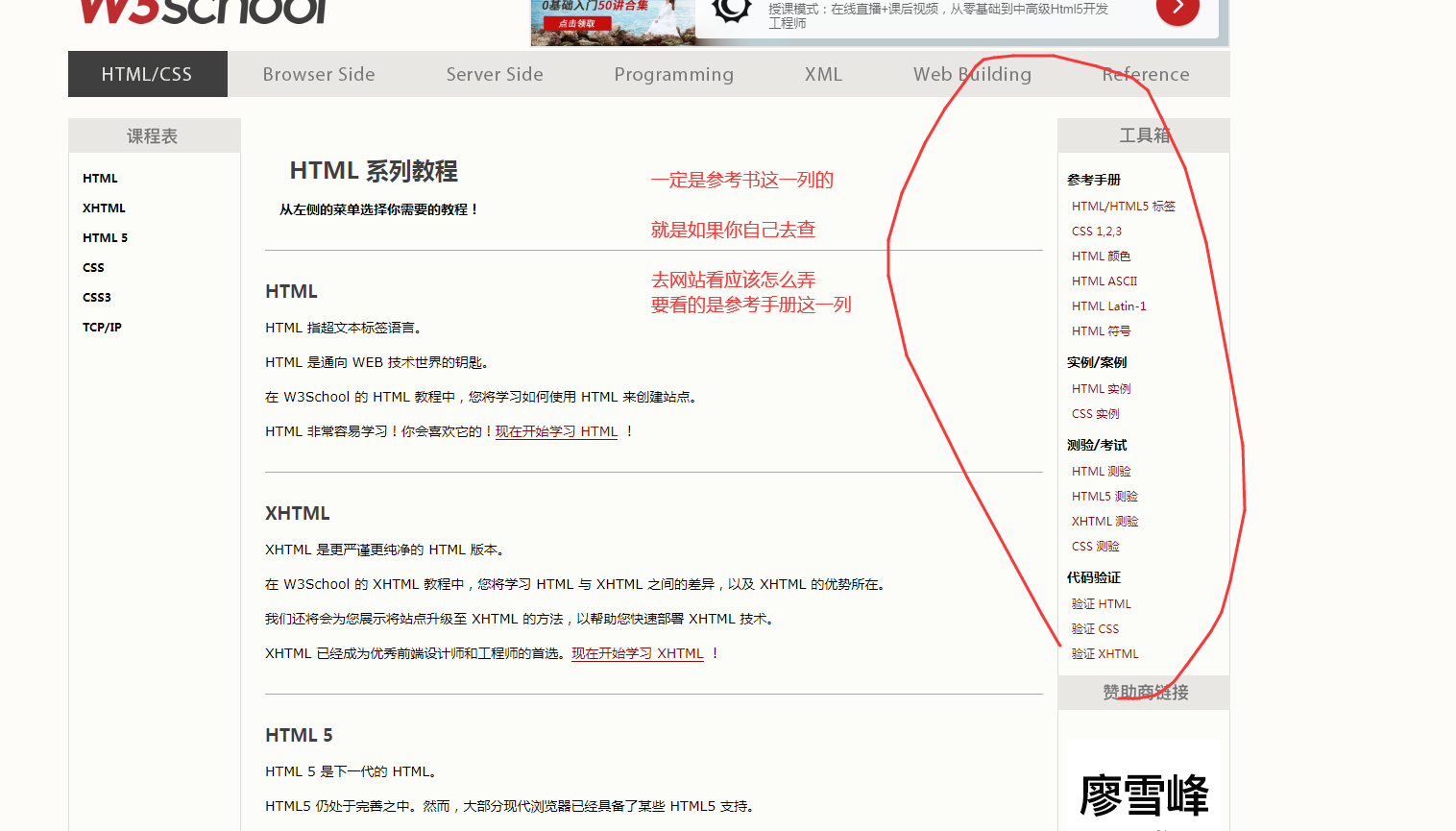The width and height of the screenshot is (1456, 831).
Task: Open the 验证 XHTML validator link
Action: [1105, 654]
